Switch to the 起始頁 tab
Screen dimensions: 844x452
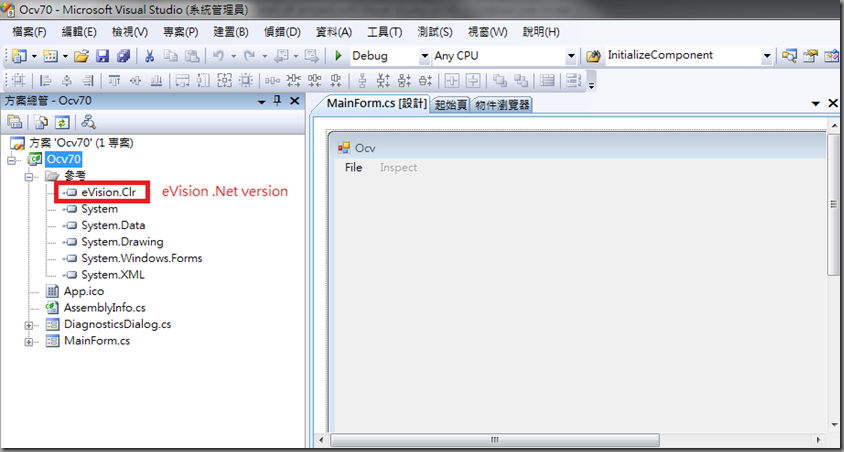coord(451,105)
